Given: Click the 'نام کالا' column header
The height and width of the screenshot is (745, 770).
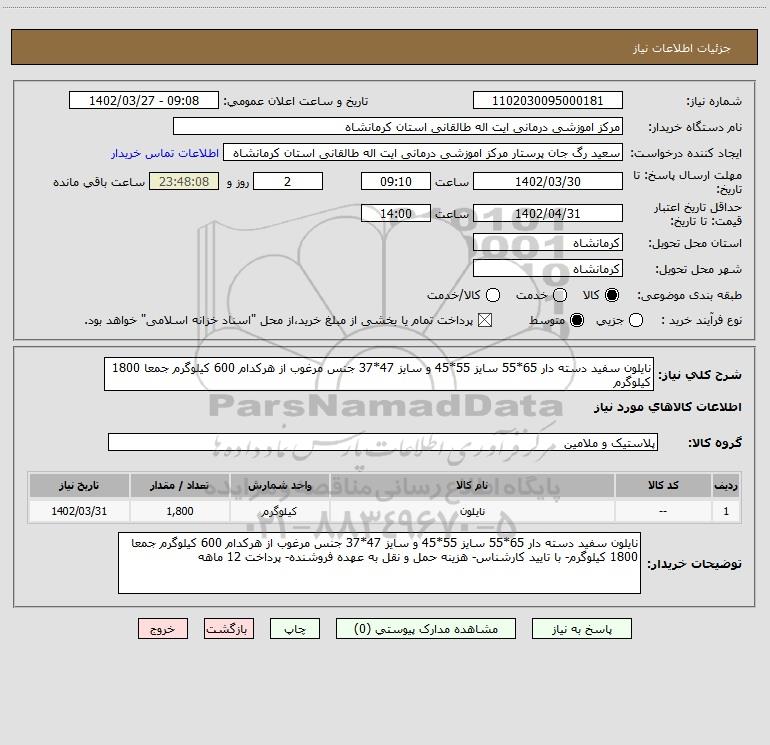Looking at the screenshot, I should click(x=472, y=485).
